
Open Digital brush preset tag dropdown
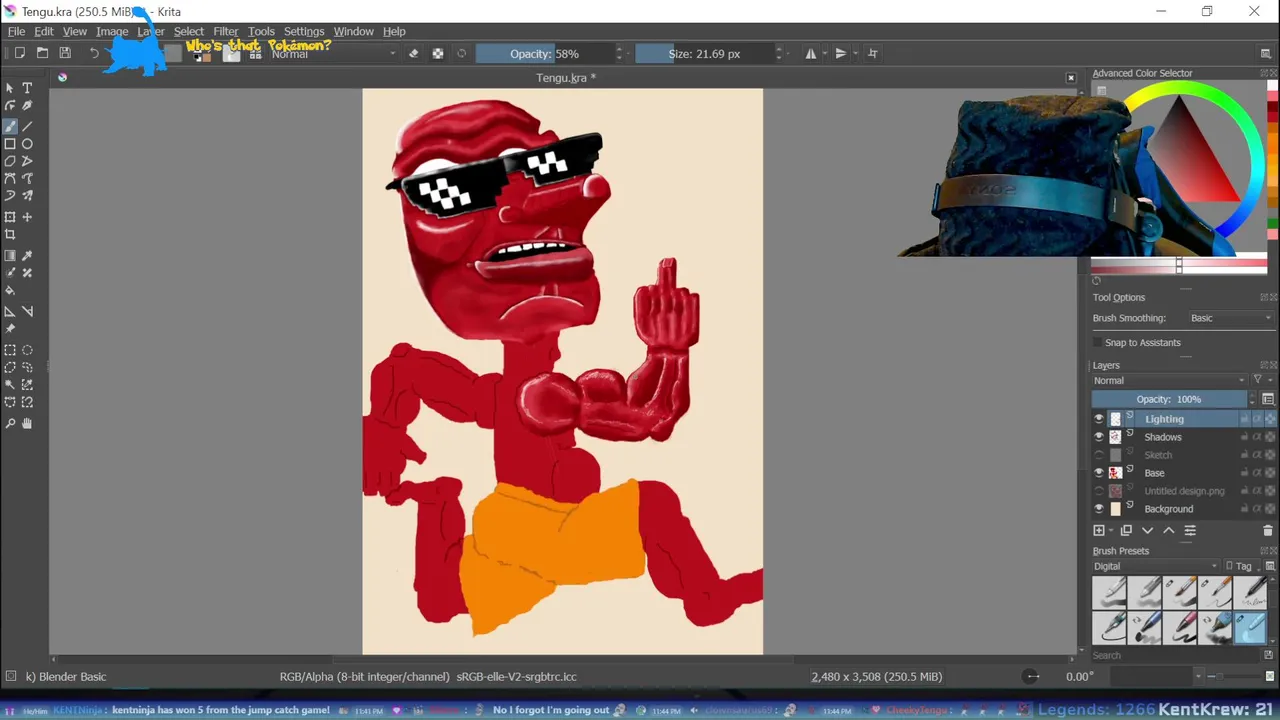tap(1156, 566)
